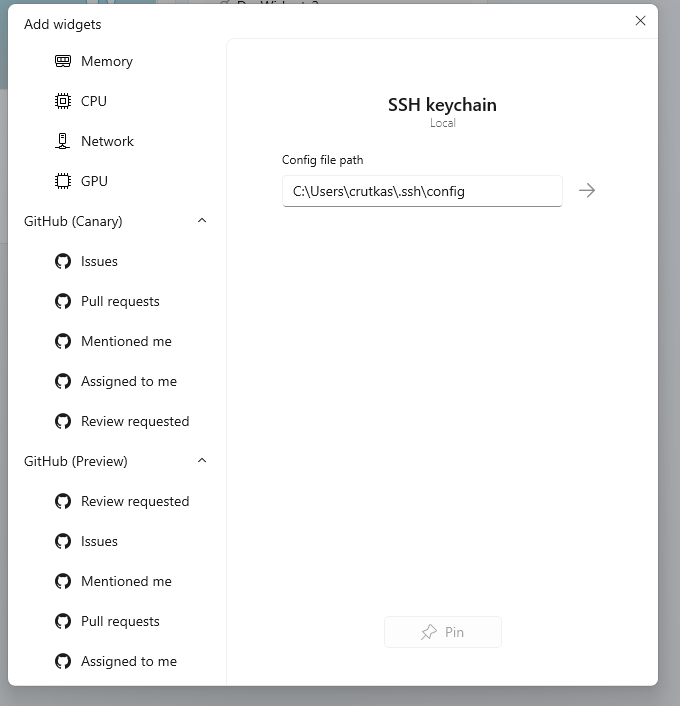Viewport: 680px width, 706px height.
Task: Click the Network widget icon
Action: (63, 141)
